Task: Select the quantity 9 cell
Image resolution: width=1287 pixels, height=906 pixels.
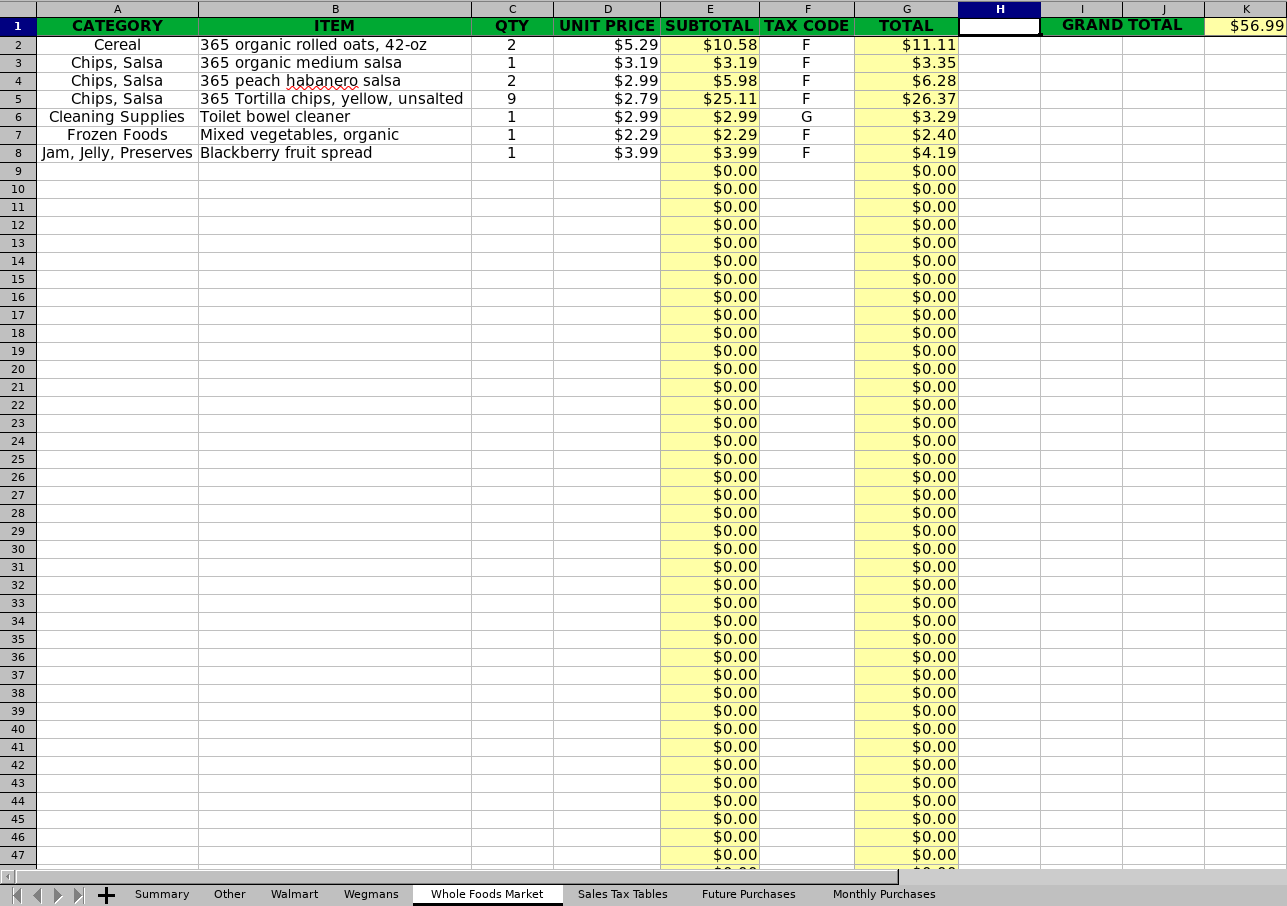Action: point(512,99)
